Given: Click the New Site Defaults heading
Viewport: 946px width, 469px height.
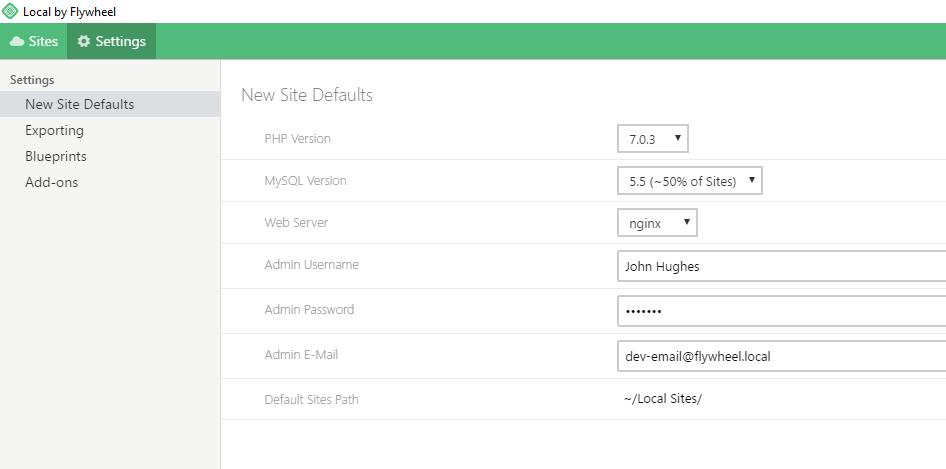Looking at the screenshot, I should [x=307, y=95].
